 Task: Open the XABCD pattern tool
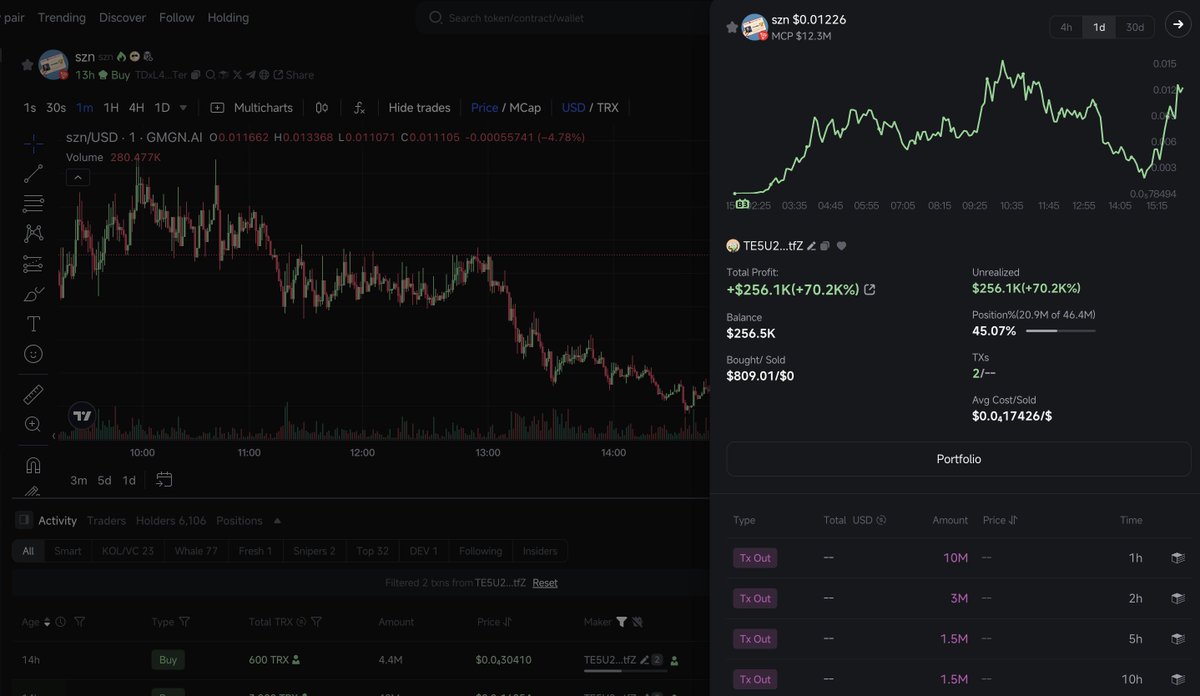(x=33, y=233)
